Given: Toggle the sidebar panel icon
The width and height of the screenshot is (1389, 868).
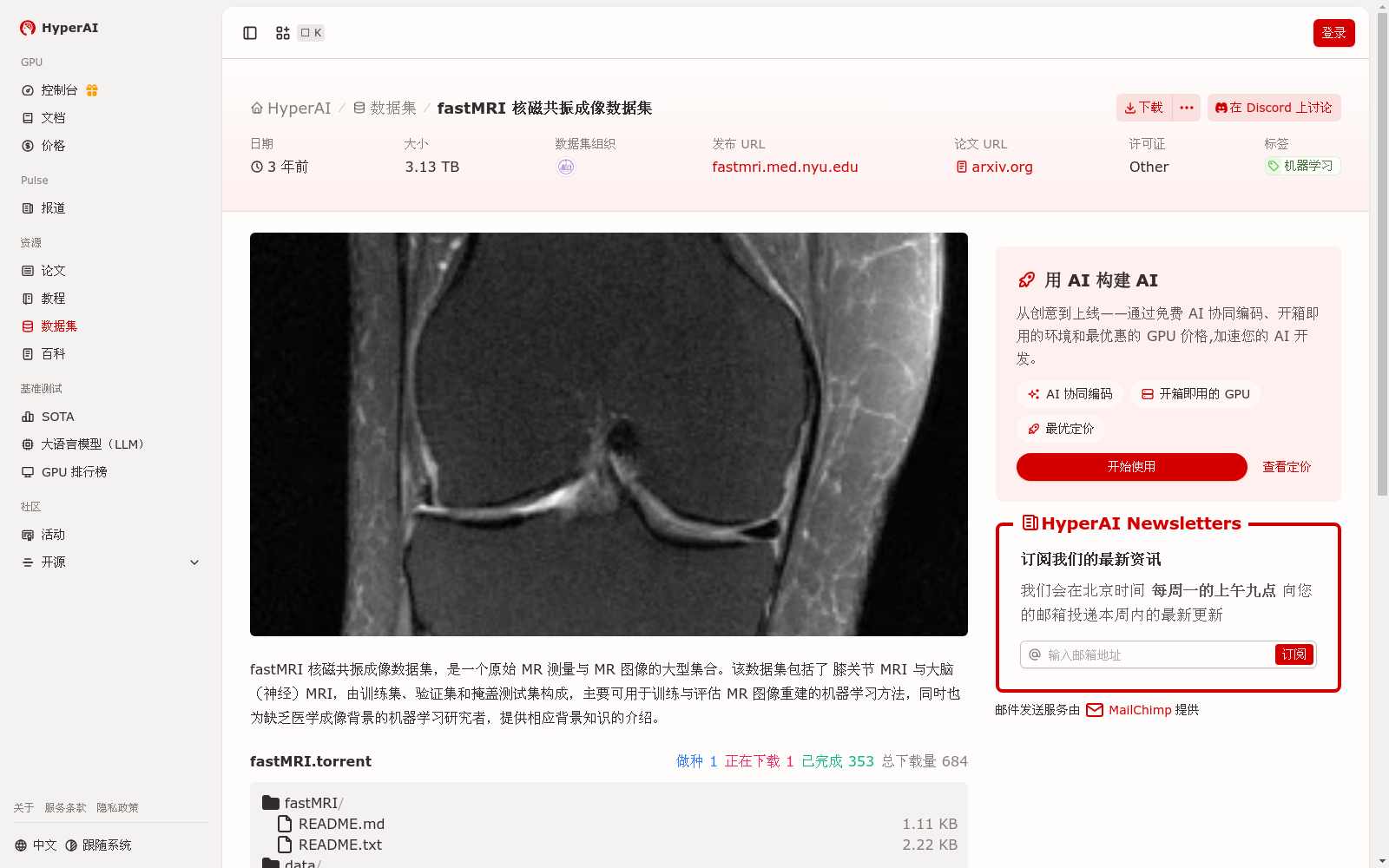Looking at the screenshot, I should (x=250, y=33).
